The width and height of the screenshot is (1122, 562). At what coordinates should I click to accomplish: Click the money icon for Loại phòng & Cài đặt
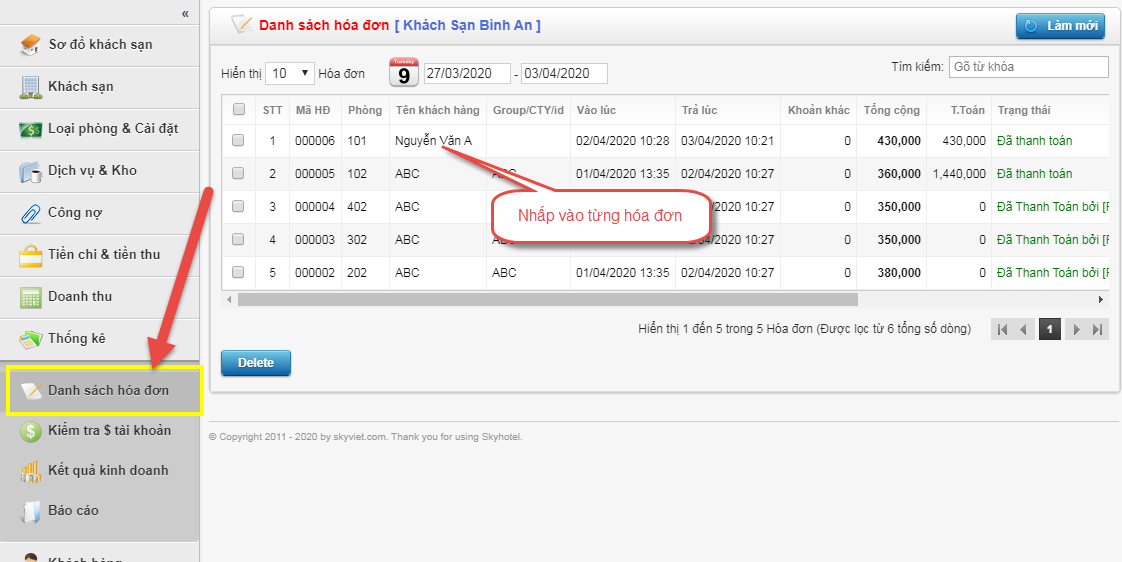(x=30, y=129)
